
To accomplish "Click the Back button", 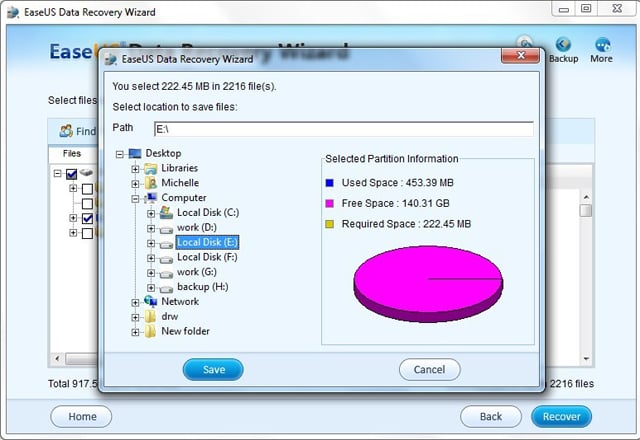I will pyautogui.click(x=491, y=416).
